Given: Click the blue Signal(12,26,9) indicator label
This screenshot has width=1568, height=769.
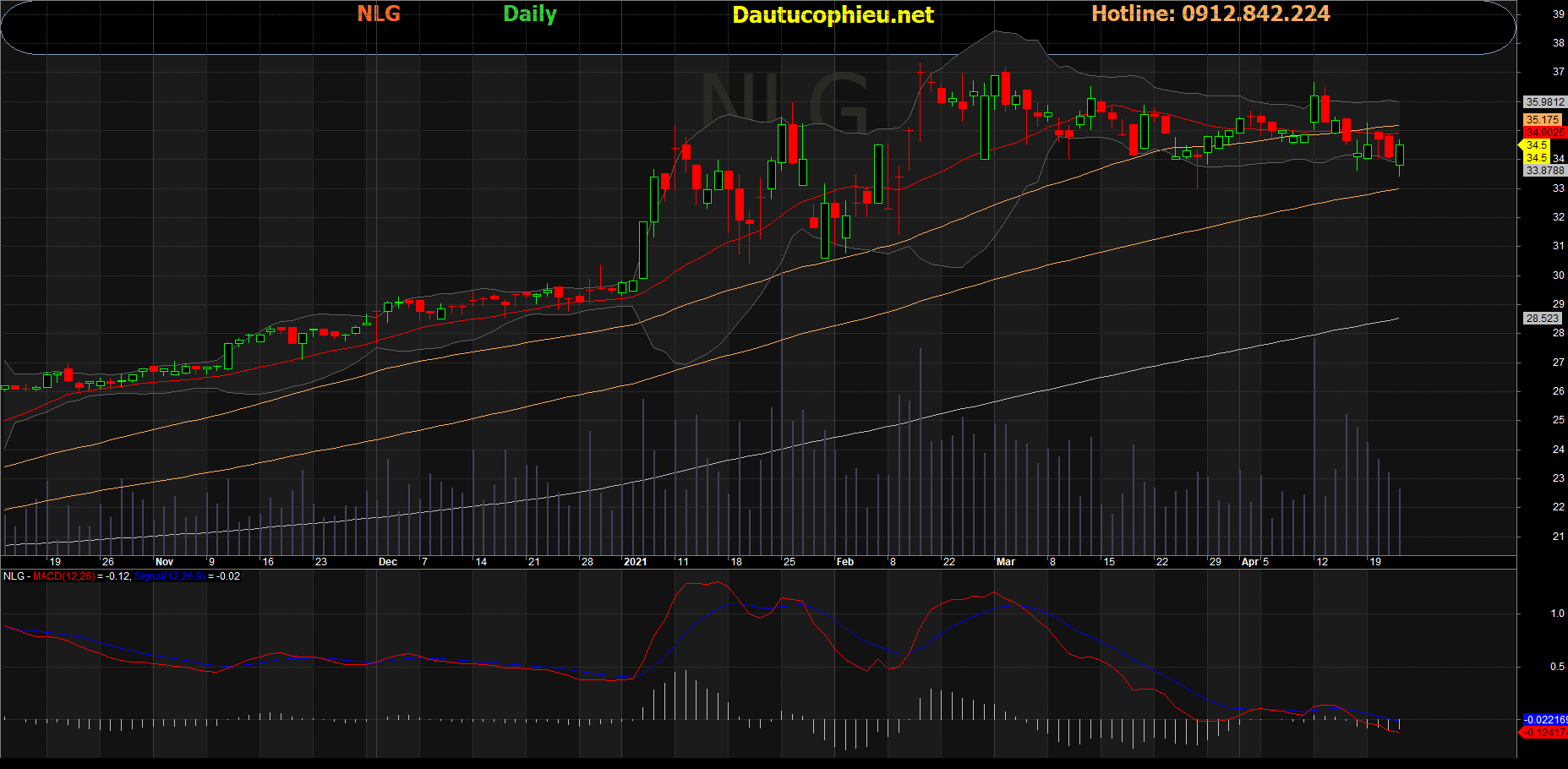Looking at the screenshot, I should pyautogui.click(x=169, y=576).
